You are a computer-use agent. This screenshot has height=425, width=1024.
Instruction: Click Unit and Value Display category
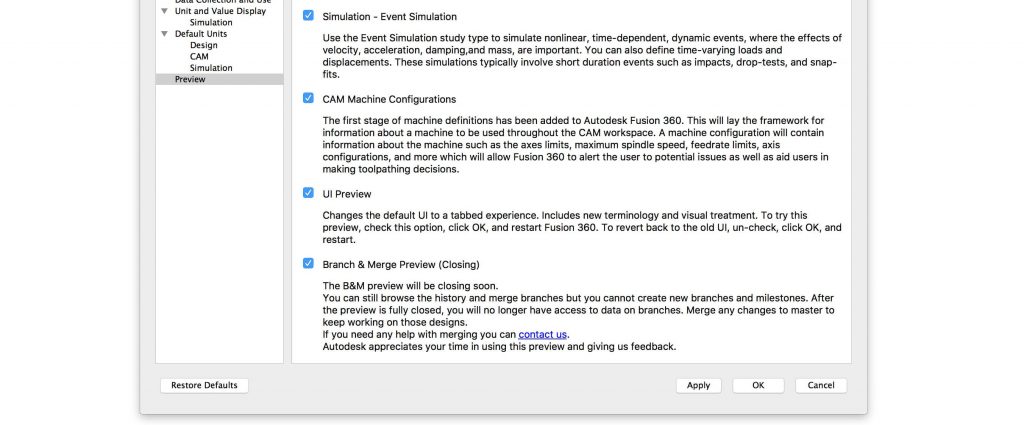220,11
